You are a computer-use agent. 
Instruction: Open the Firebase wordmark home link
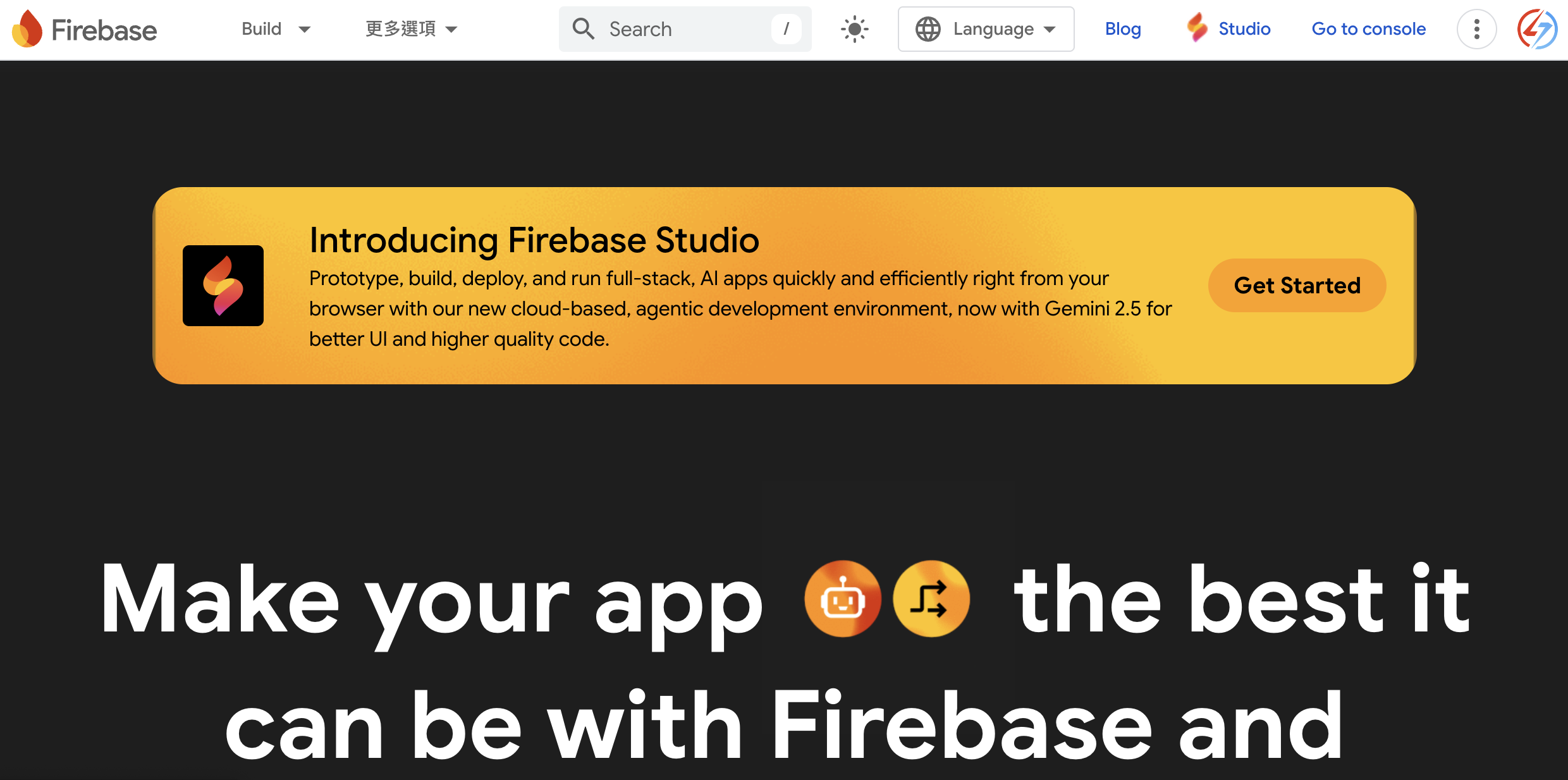(x=104, y=30)
